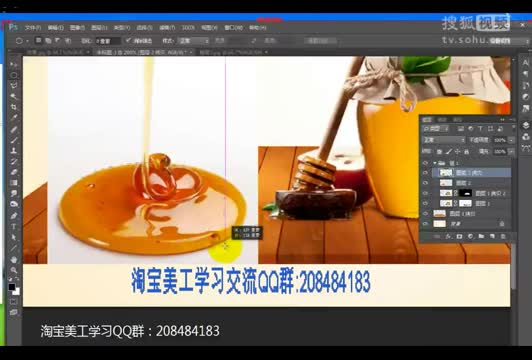This screenshot has height=360, width=532.
Task: Open the File menu
Action: point(33,27)
